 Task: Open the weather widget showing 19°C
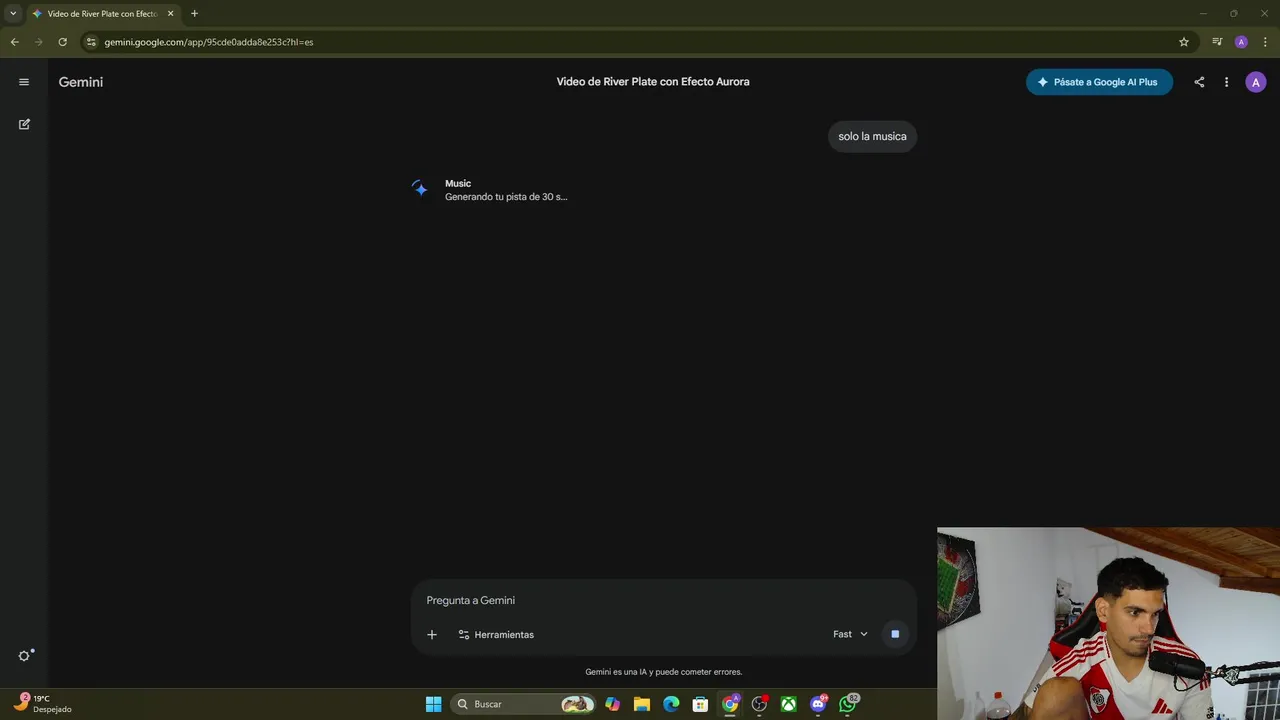pyautogui.click(x=42, y=704)
